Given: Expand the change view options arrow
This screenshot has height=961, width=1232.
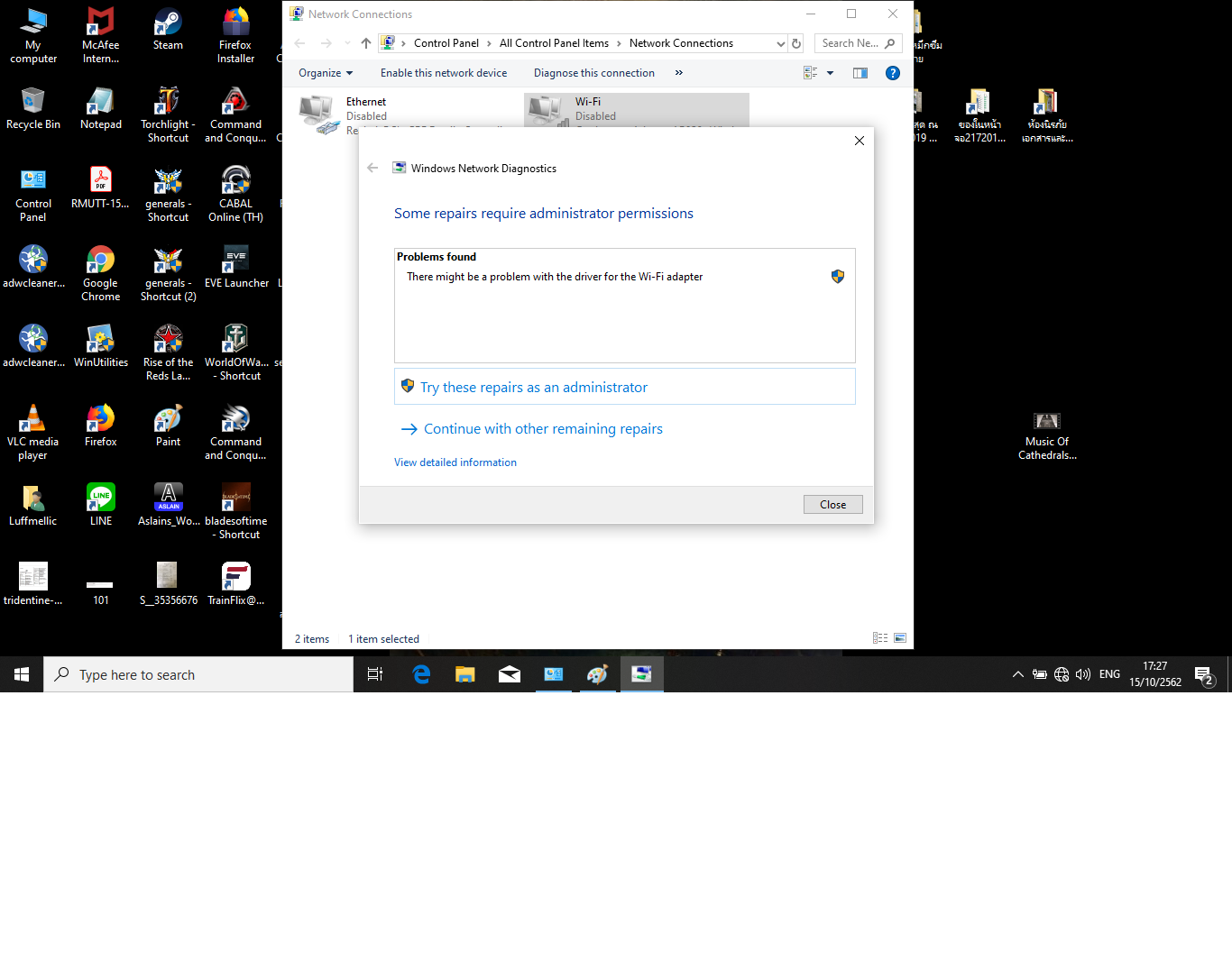Looking at the screenshot, I should point(831,73).
